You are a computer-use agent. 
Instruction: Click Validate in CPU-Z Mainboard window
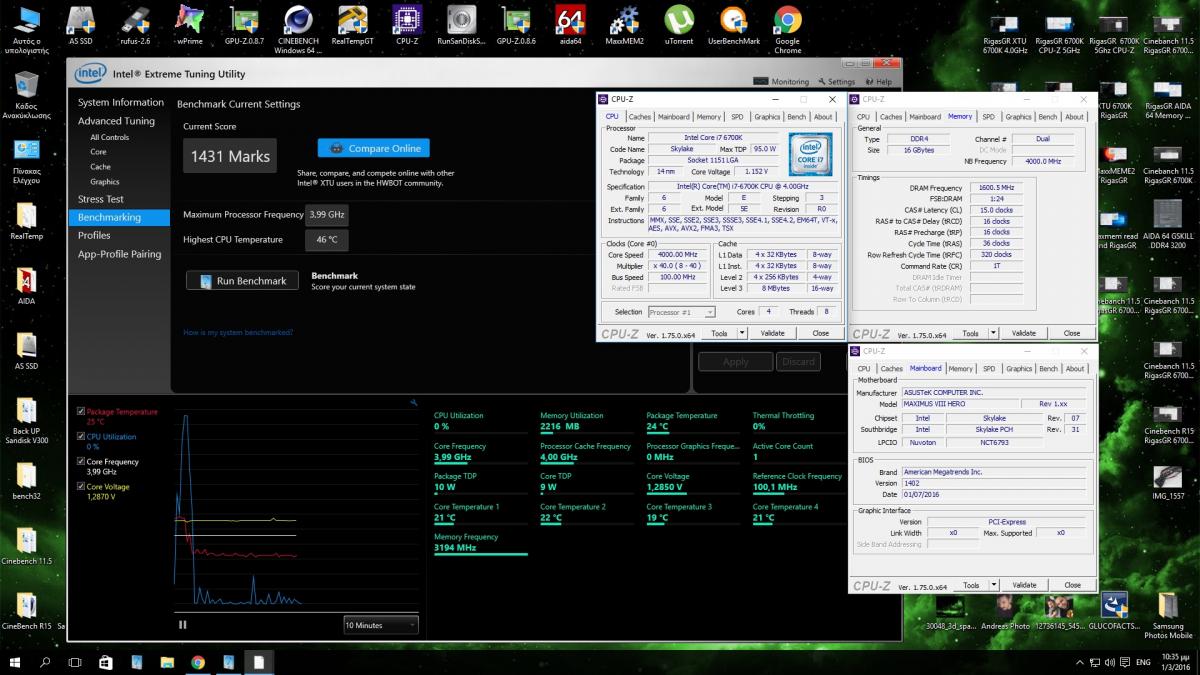pyautogui.click(x=1024, y=585)
